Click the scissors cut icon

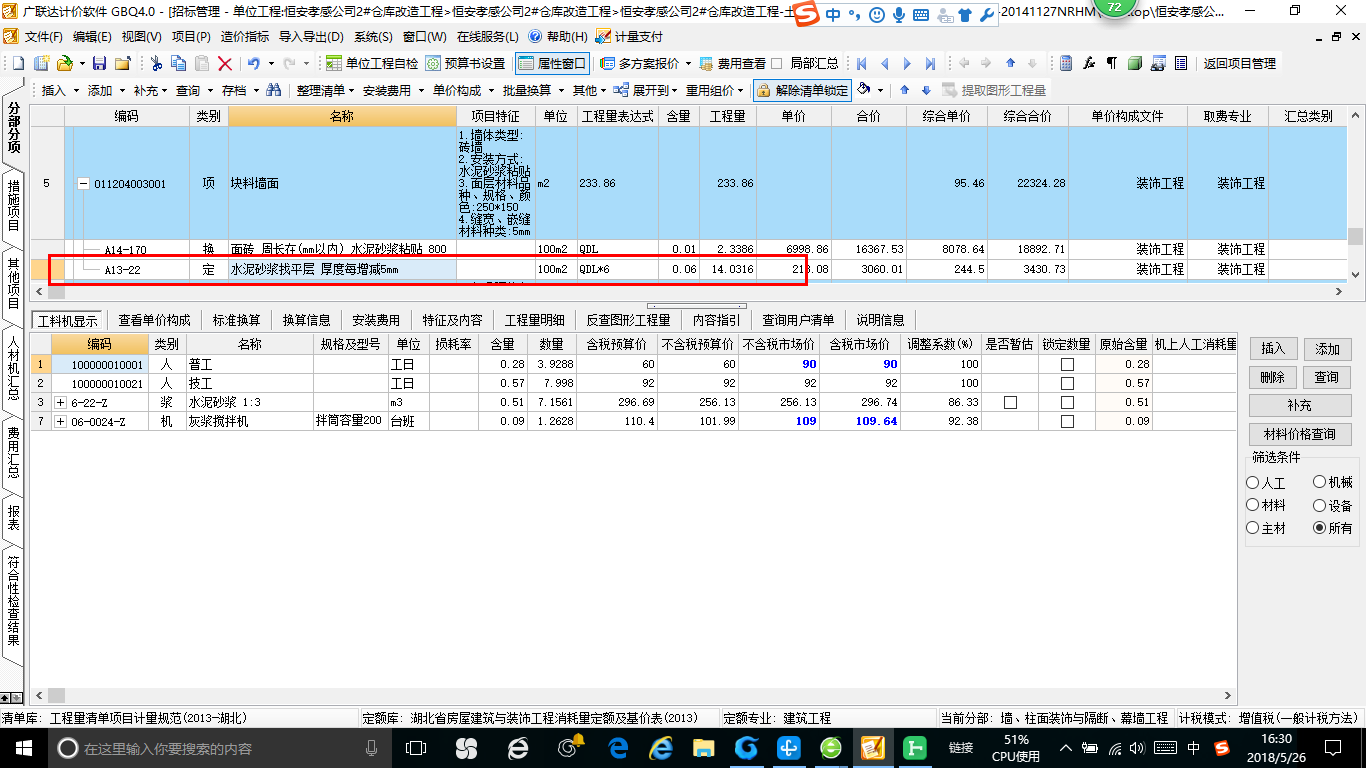pos(156,63)
